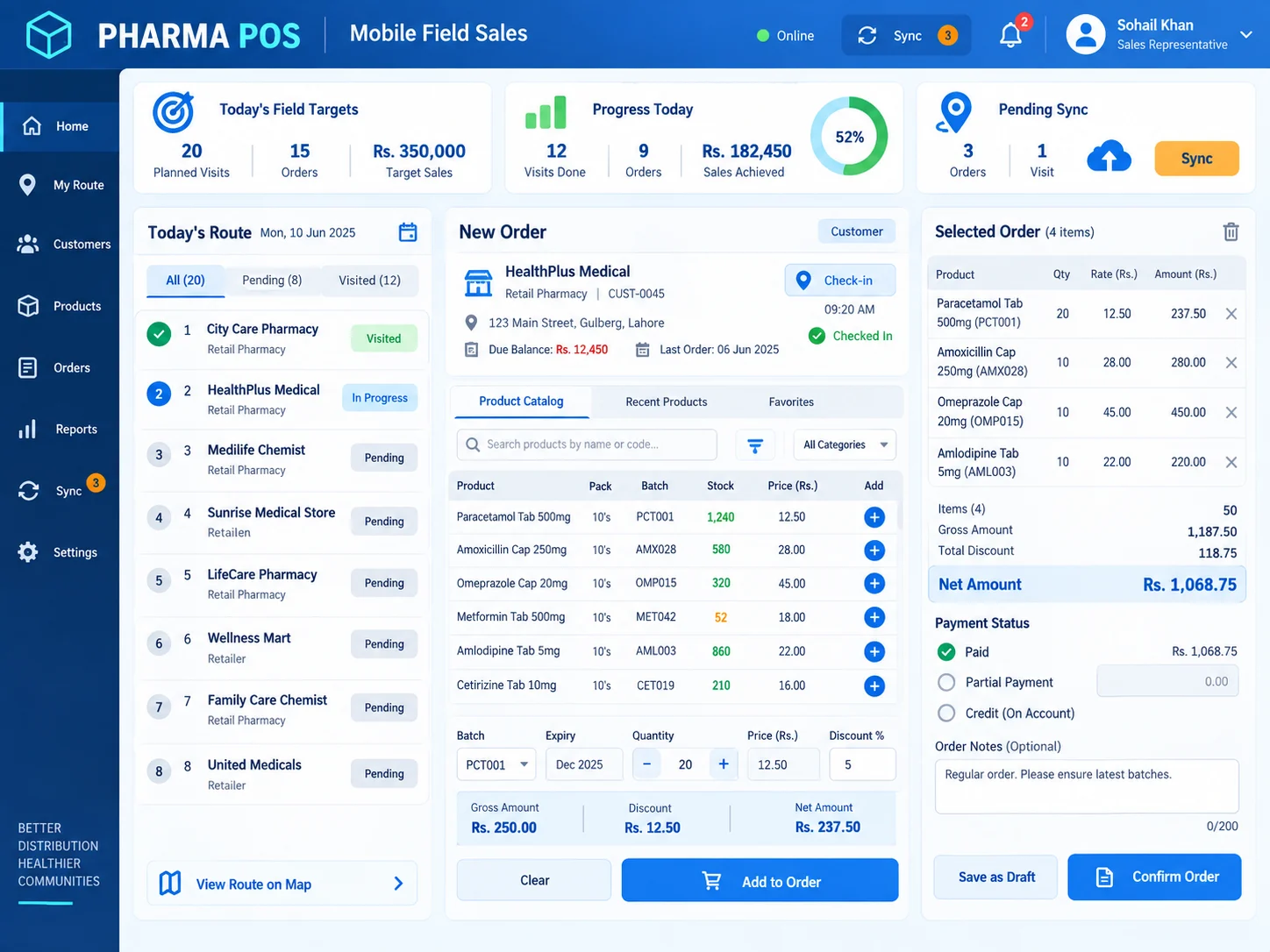Click the Pharma POS cube logo
Image resolution: width=1270 pixels, height=952 pixels.
(x=48, y=35)
